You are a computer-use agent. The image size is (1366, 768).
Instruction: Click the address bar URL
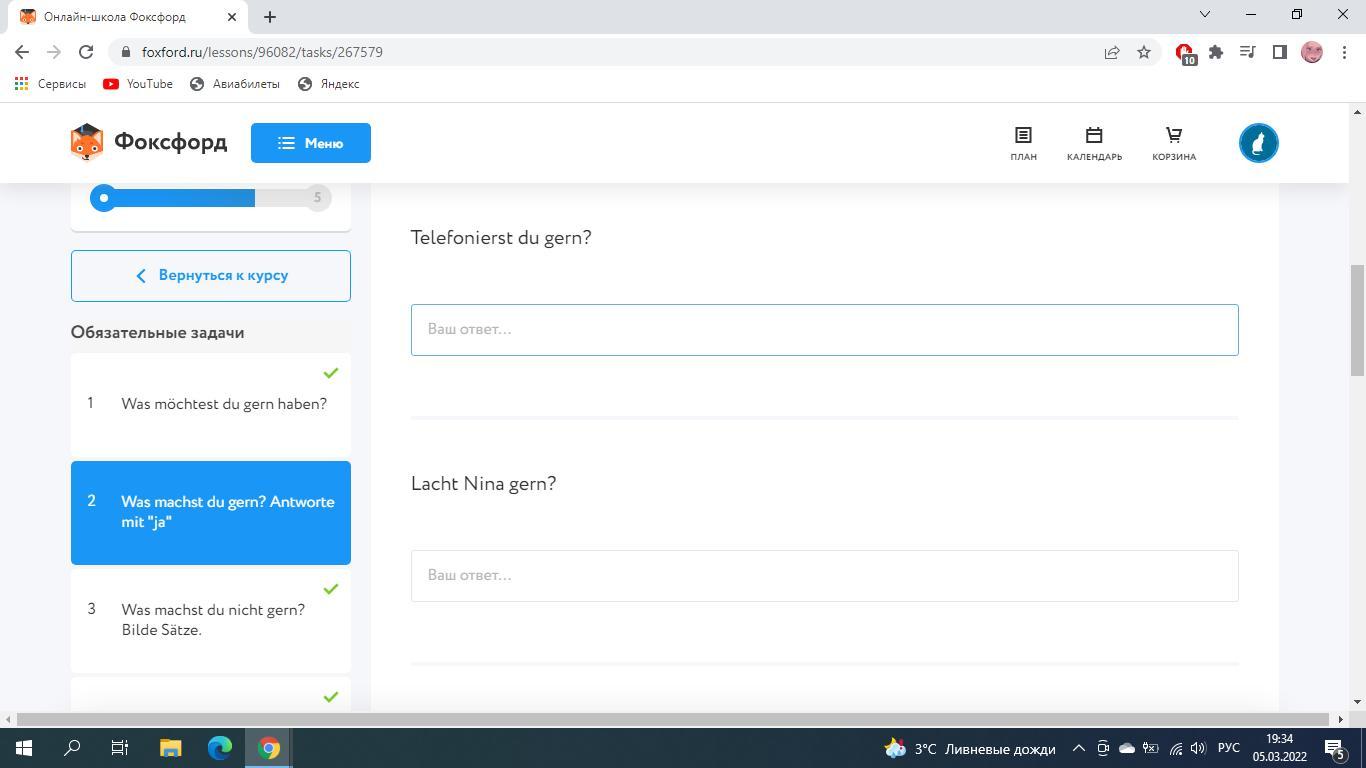point(262,52)
